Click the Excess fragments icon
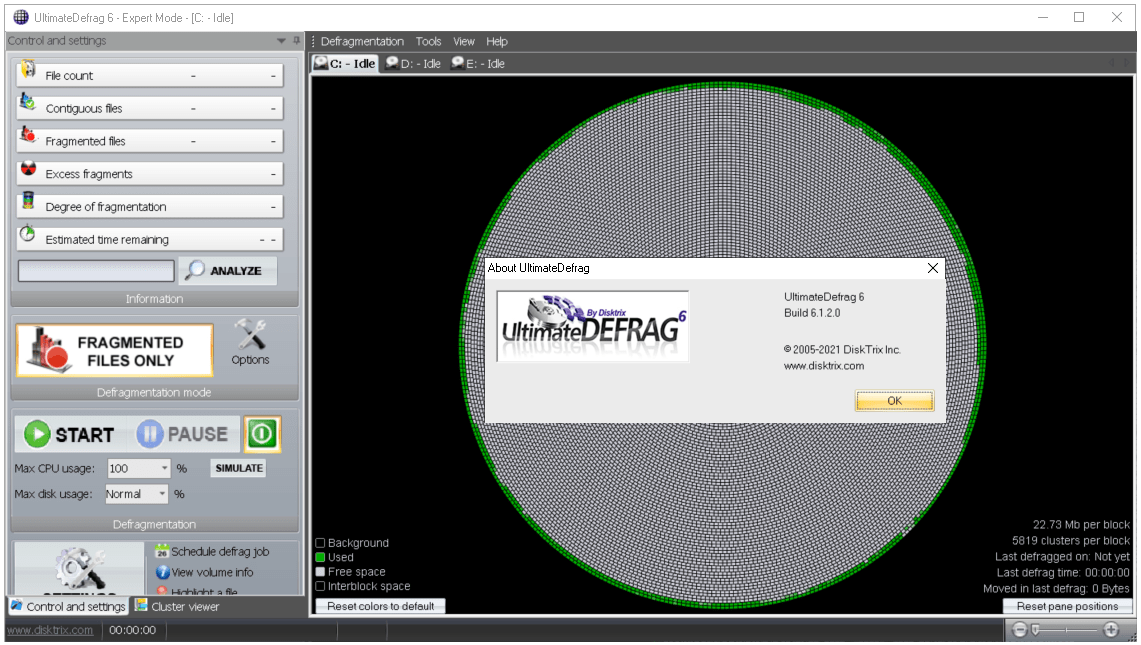This screenshot has width=1141, height=645. pyautogui.click(x=28, y=169)
